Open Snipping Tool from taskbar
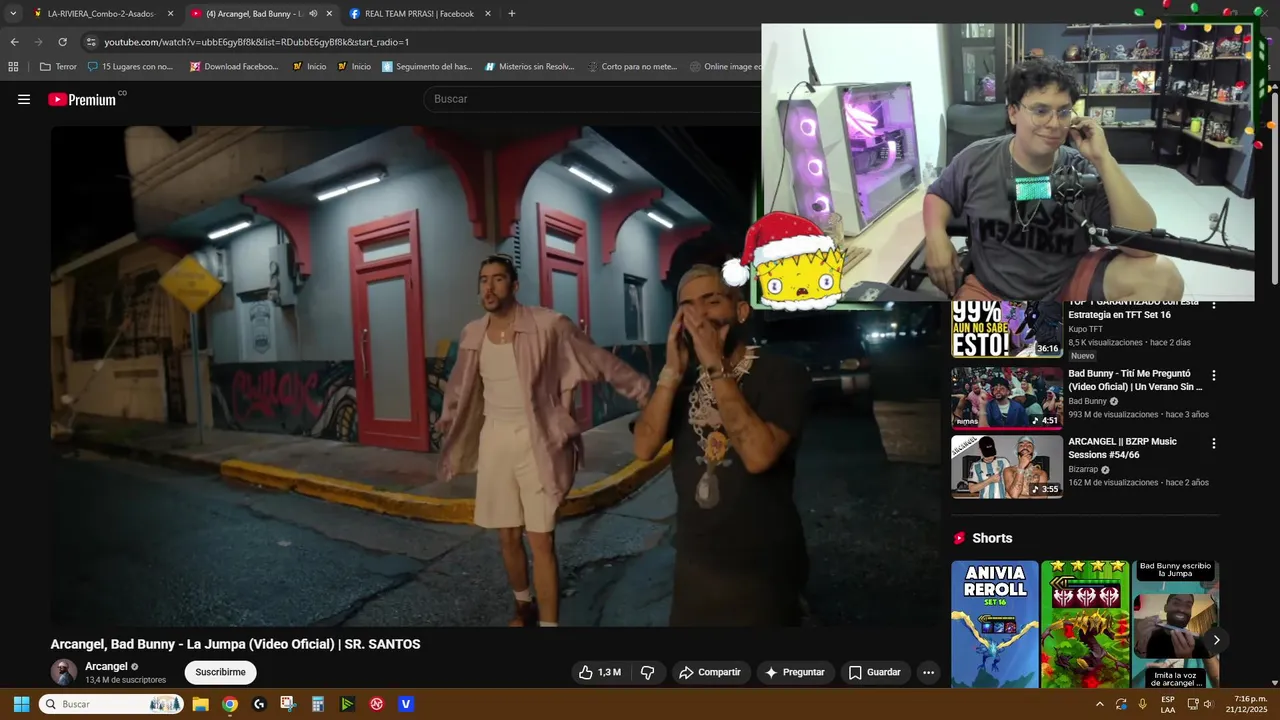1280x720 pixels. tap(288, 704)
